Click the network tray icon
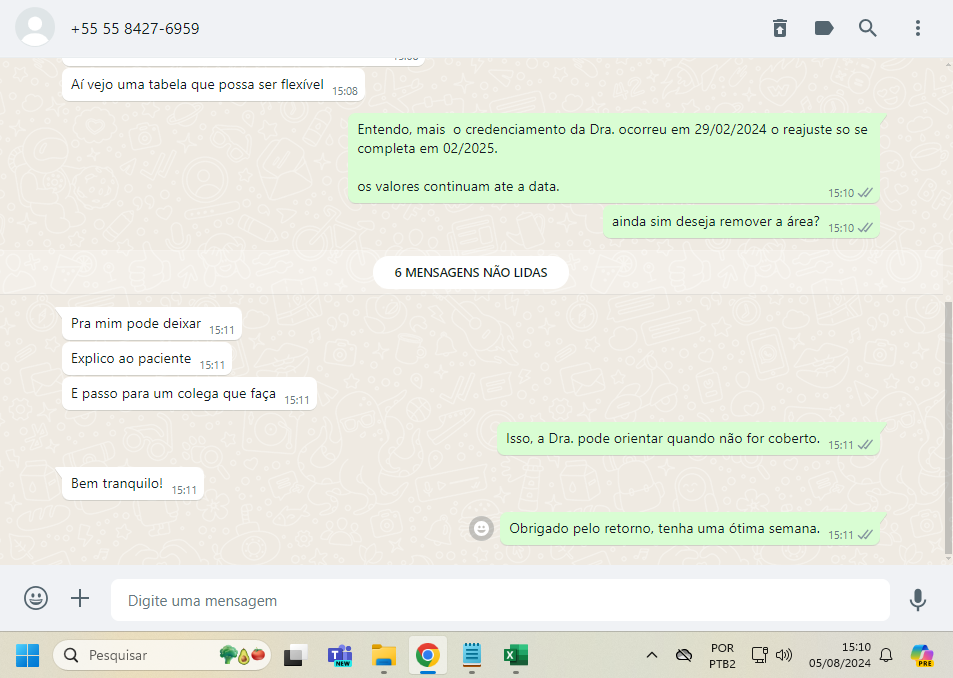Screen dimensions: 953x678 coord(759,655)
